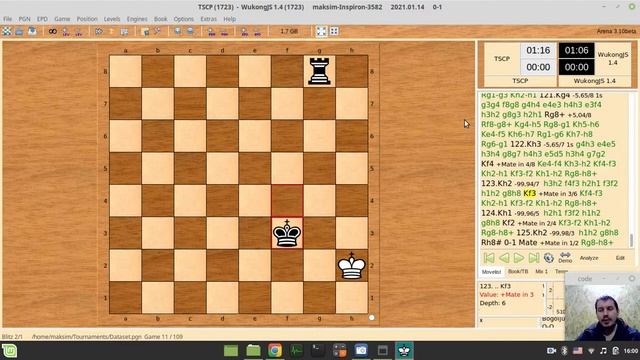Click the highlighted Kf3 move in movelist

click(x=529, y=193)
